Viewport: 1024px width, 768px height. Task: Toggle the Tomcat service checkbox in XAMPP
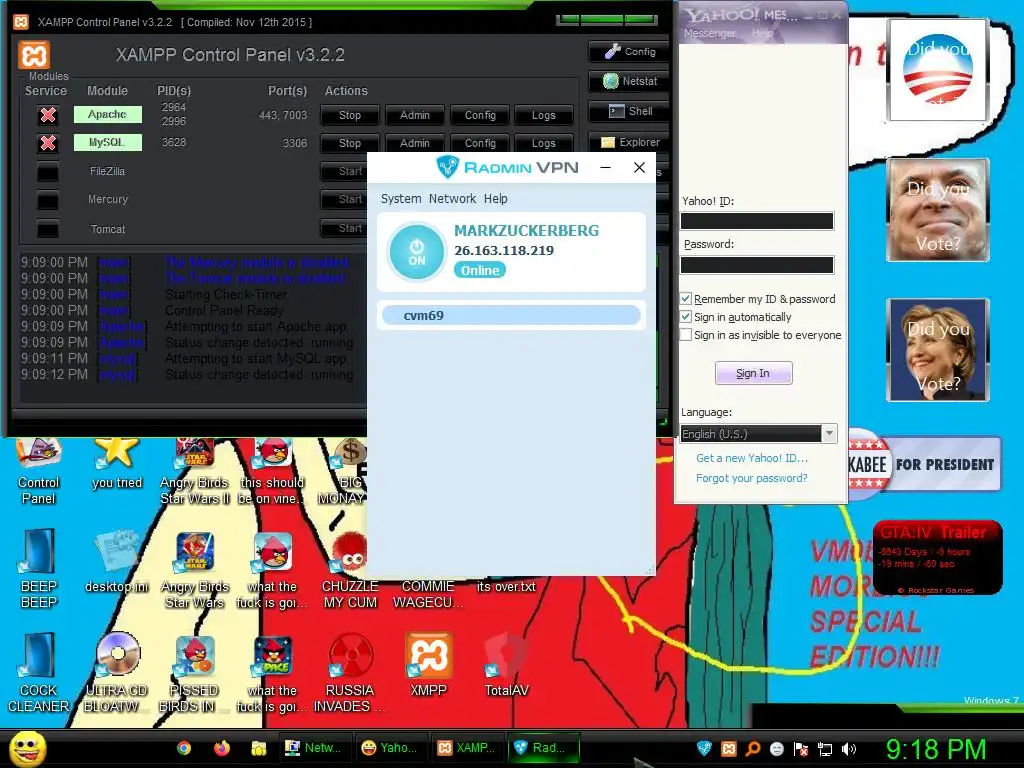(x=48, y=229)
